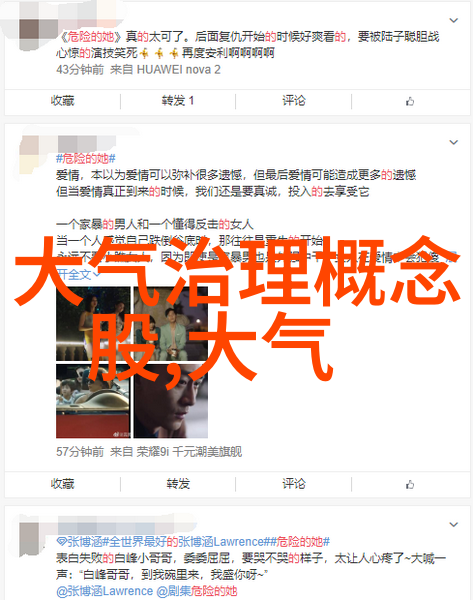This screenshot has width=473, height=600.
Task: Click 收藏 on the first post
Action: (62, 101)
